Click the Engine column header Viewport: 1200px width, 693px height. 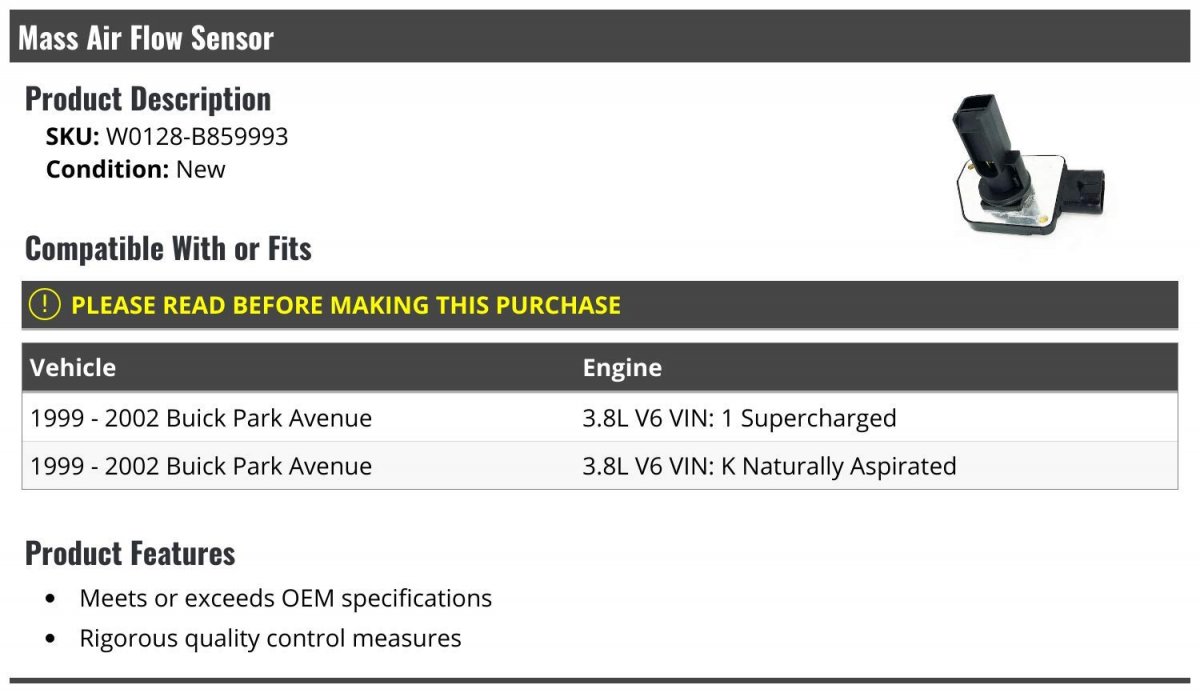(x=622, y=367)
